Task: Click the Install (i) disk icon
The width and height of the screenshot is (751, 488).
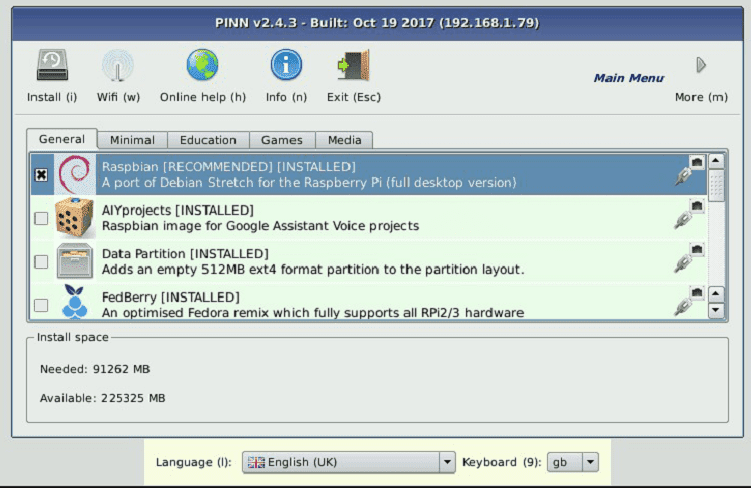Action: click(x=52, y=65)
